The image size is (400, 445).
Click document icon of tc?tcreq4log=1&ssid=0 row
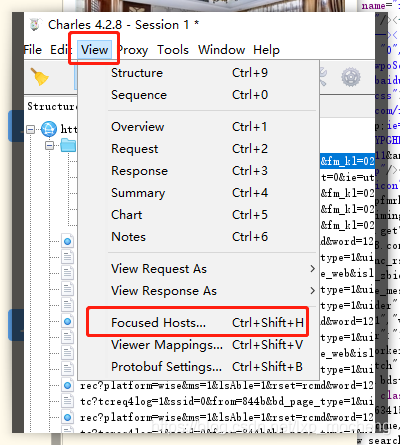pos(67,401)
